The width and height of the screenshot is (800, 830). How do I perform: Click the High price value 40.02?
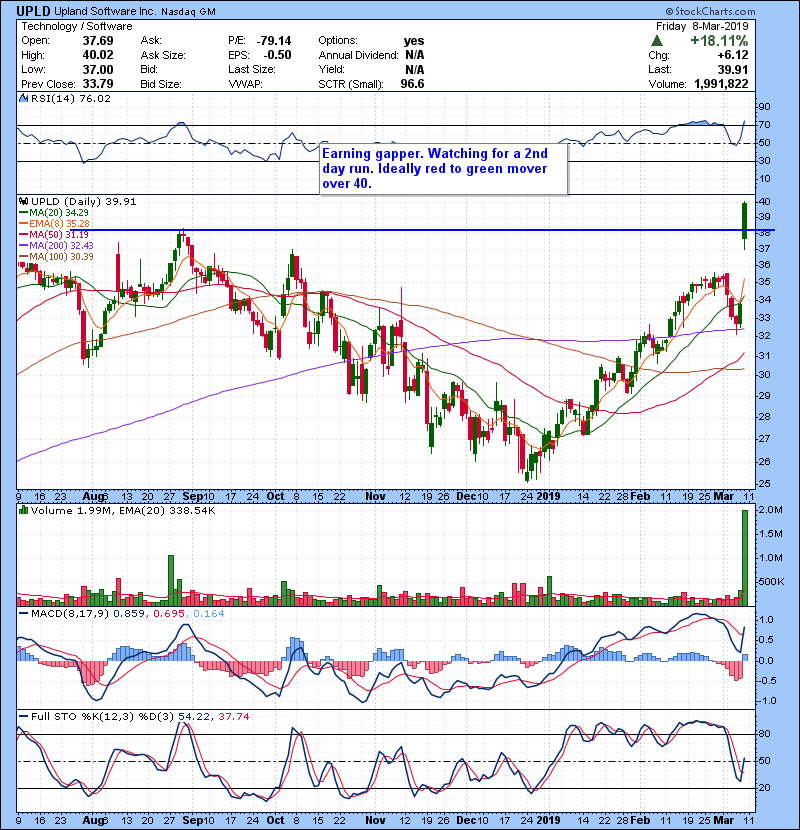point(98,55)
